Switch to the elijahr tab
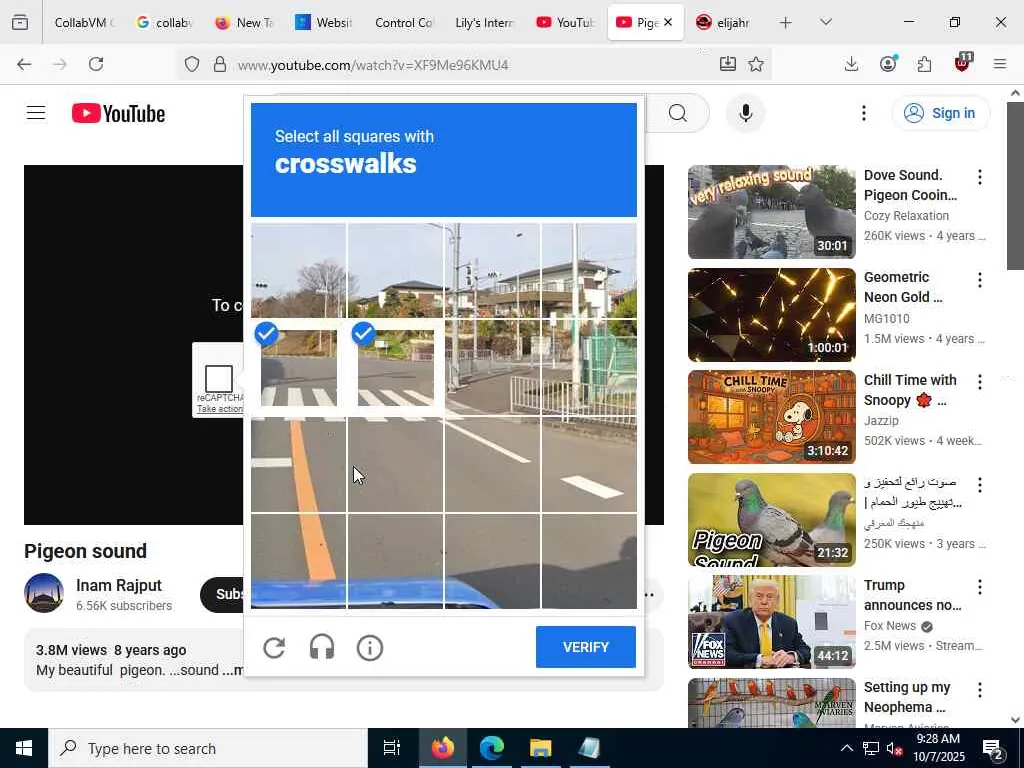1024x768 pixels. [x=724, y=23]
